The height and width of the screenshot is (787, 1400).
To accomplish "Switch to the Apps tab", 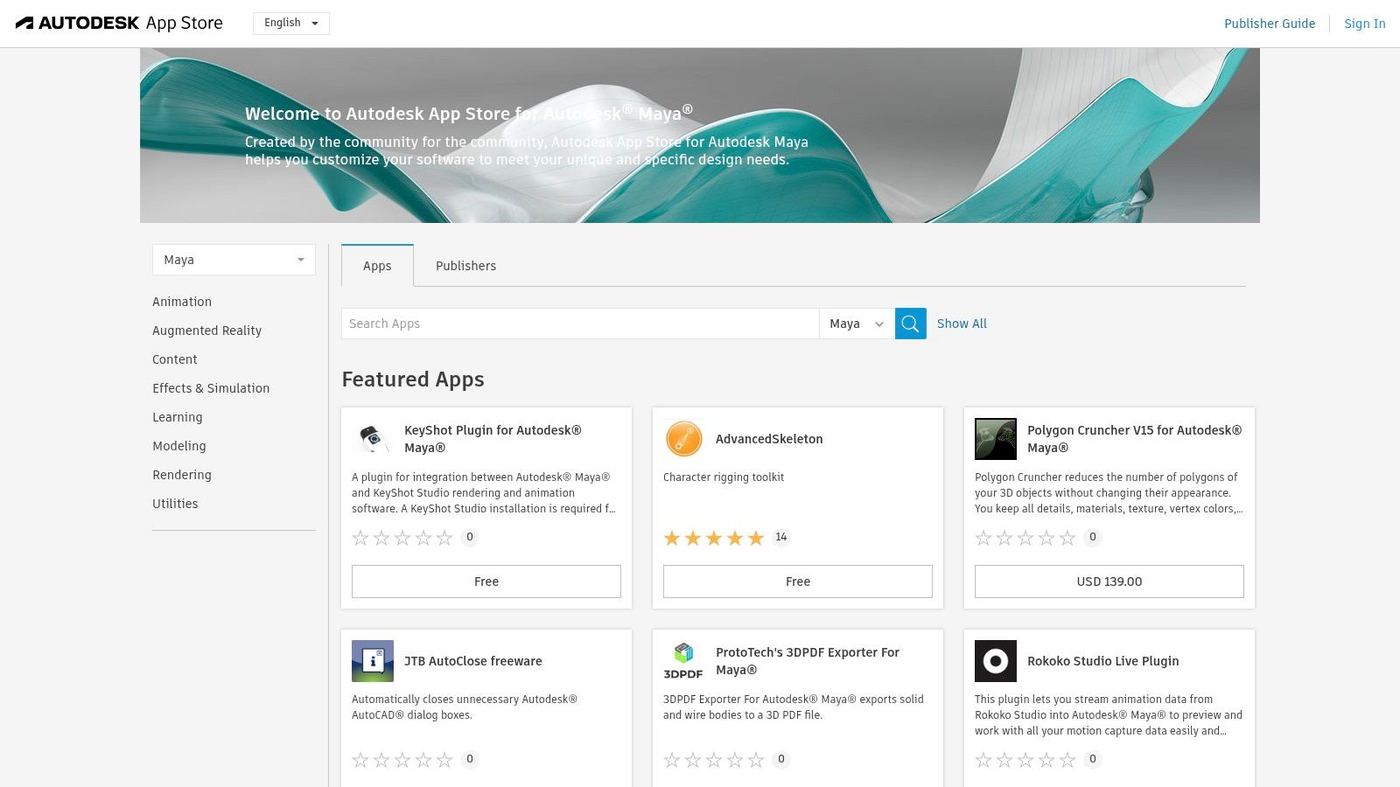I will pos(377,266).
